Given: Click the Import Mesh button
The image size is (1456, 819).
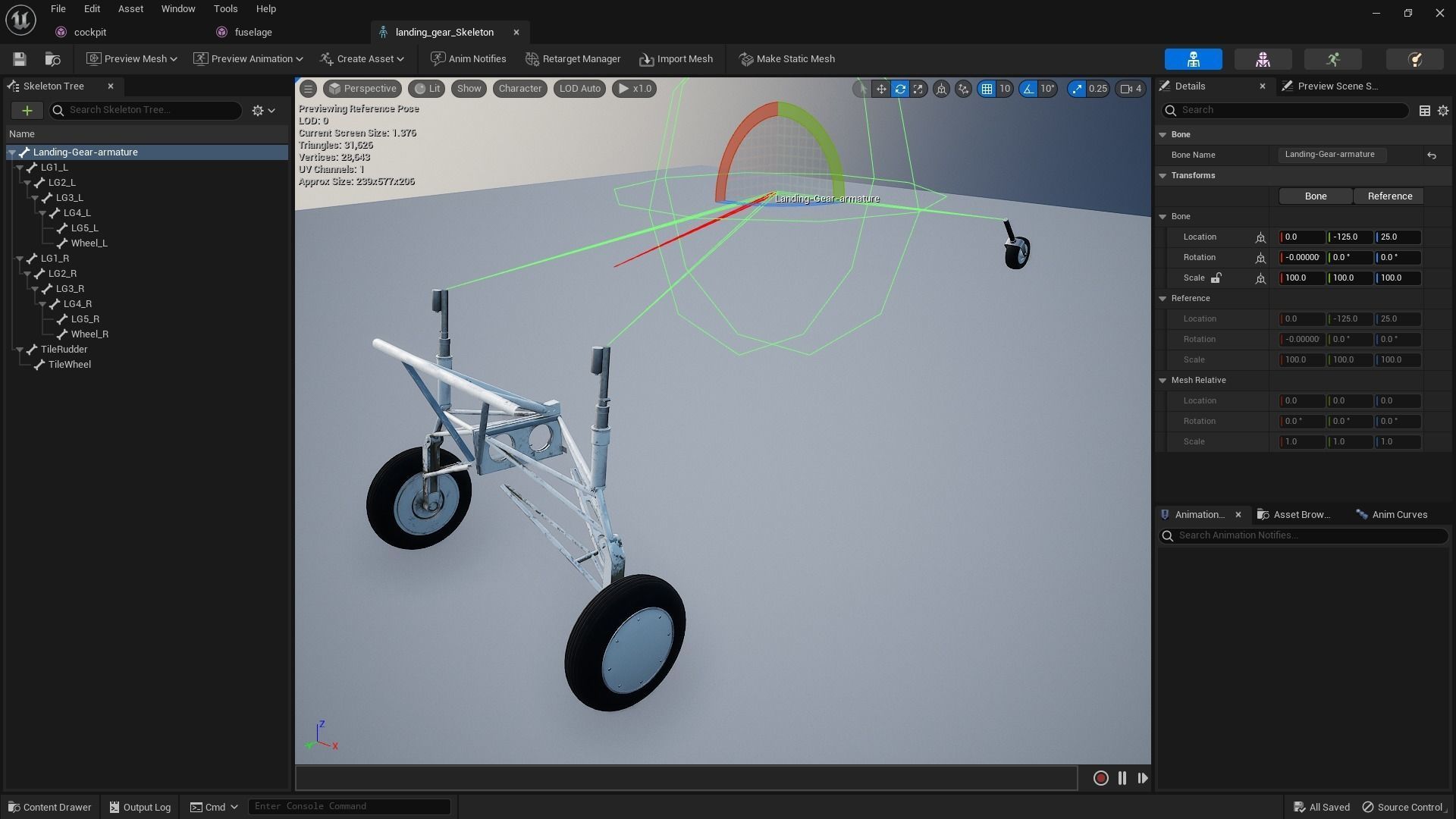Looking at the screenshot, I should (676, 59).
